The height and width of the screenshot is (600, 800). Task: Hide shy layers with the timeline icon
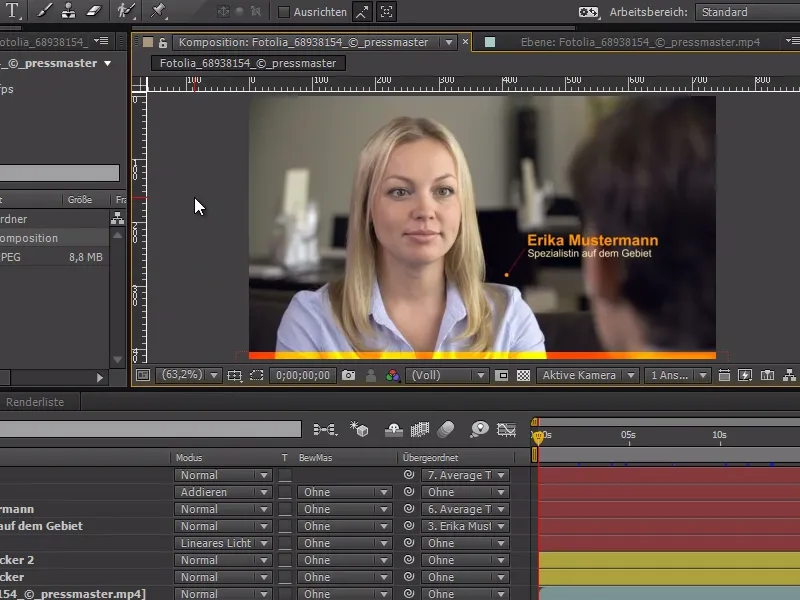tap(393, 430)
